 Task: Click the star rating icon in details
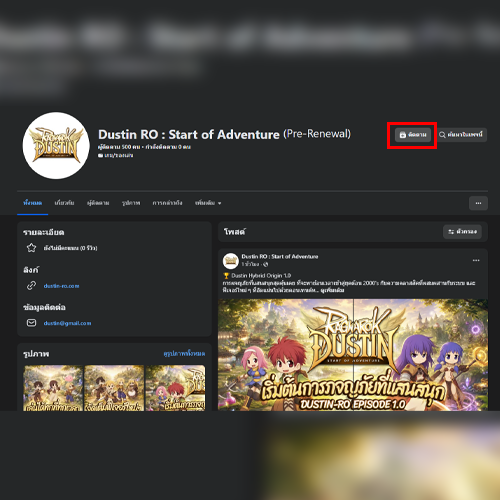point(31,248)
